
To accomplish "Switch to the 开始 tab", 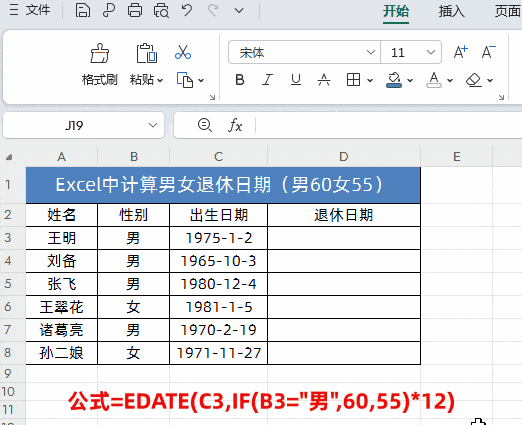I will [x=396, y=11].
